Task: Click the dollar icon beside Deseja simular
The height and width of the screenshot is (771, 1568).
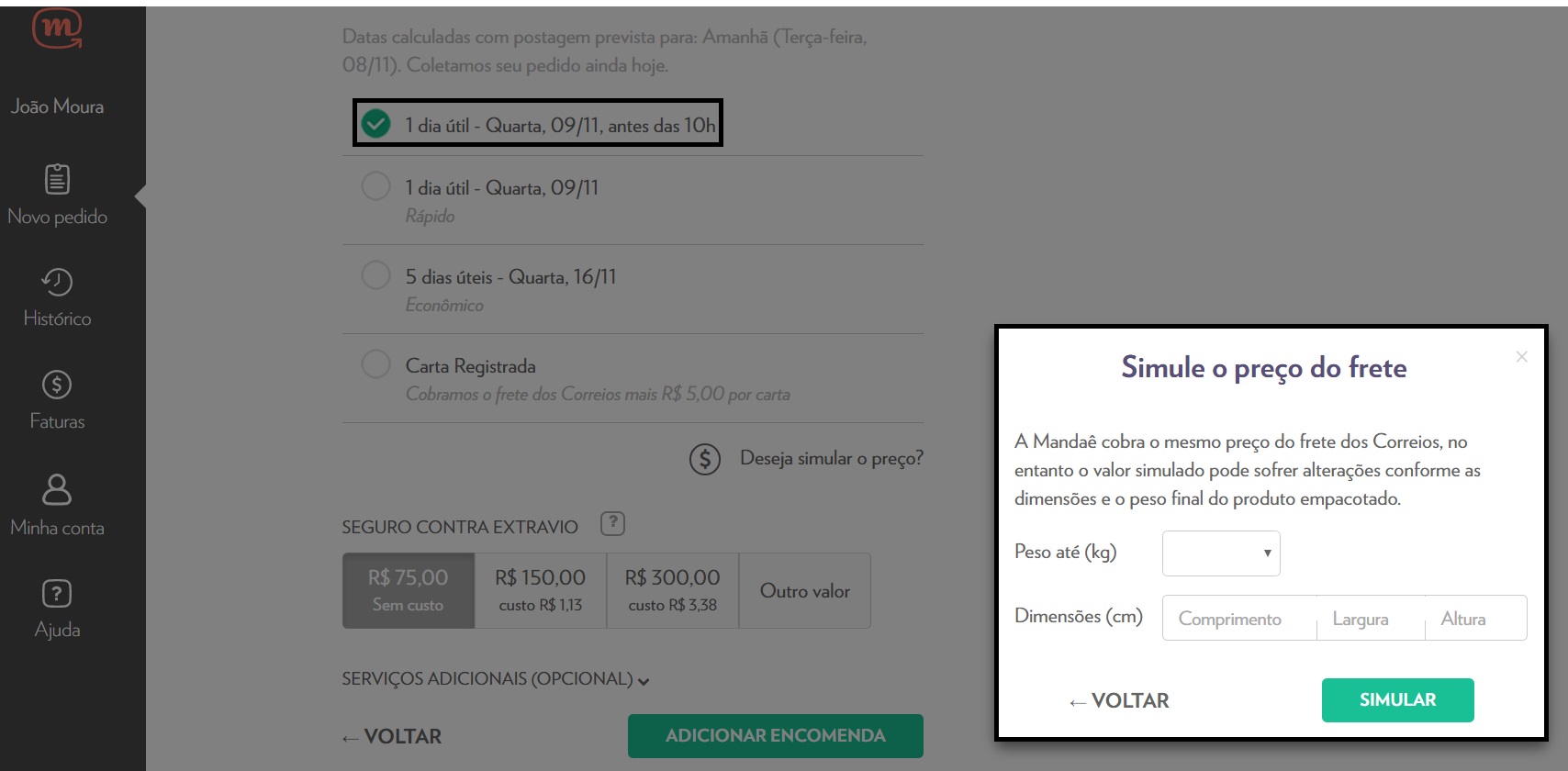Action: [705, 459]
